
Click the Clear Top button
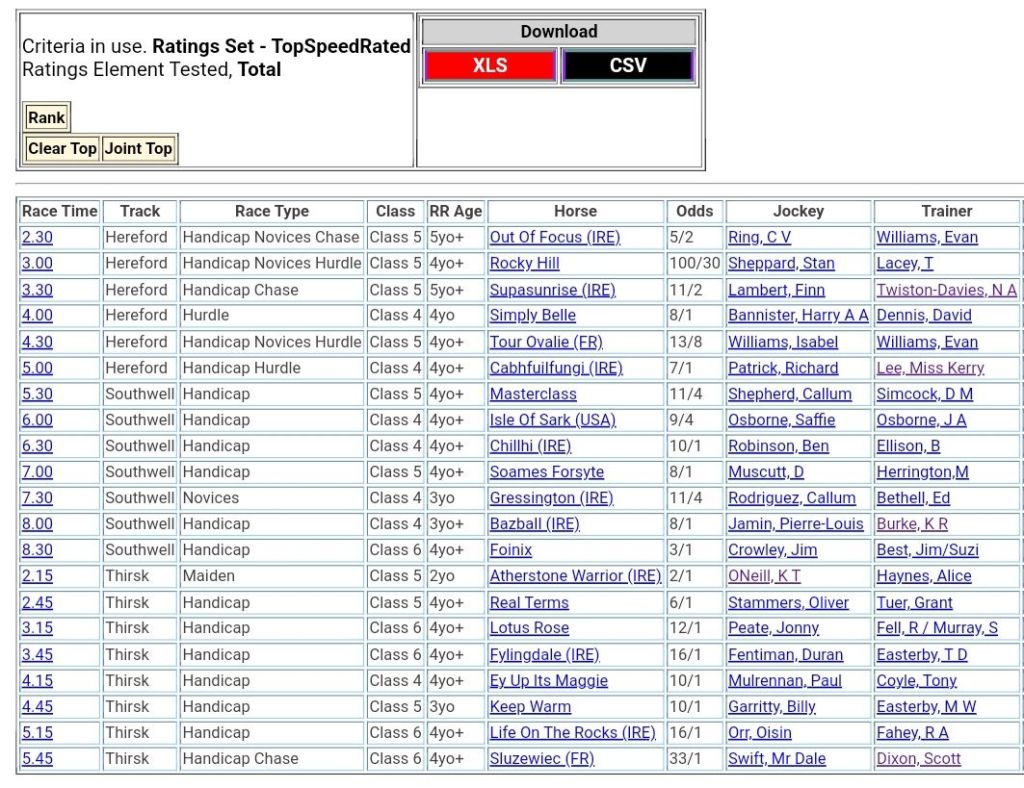pos(62,149)
